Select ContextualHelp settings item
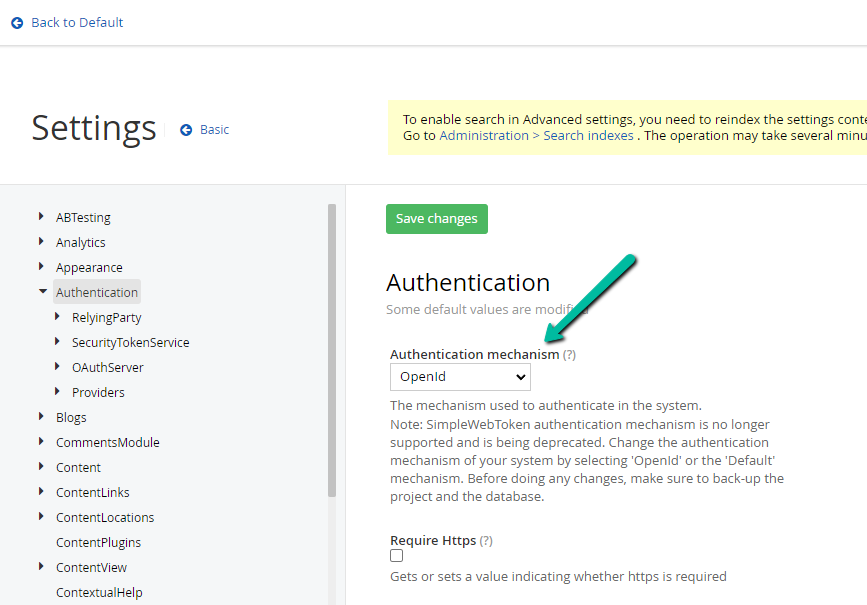The width and height of the screenshot is (867, 605). pos(99,592)
